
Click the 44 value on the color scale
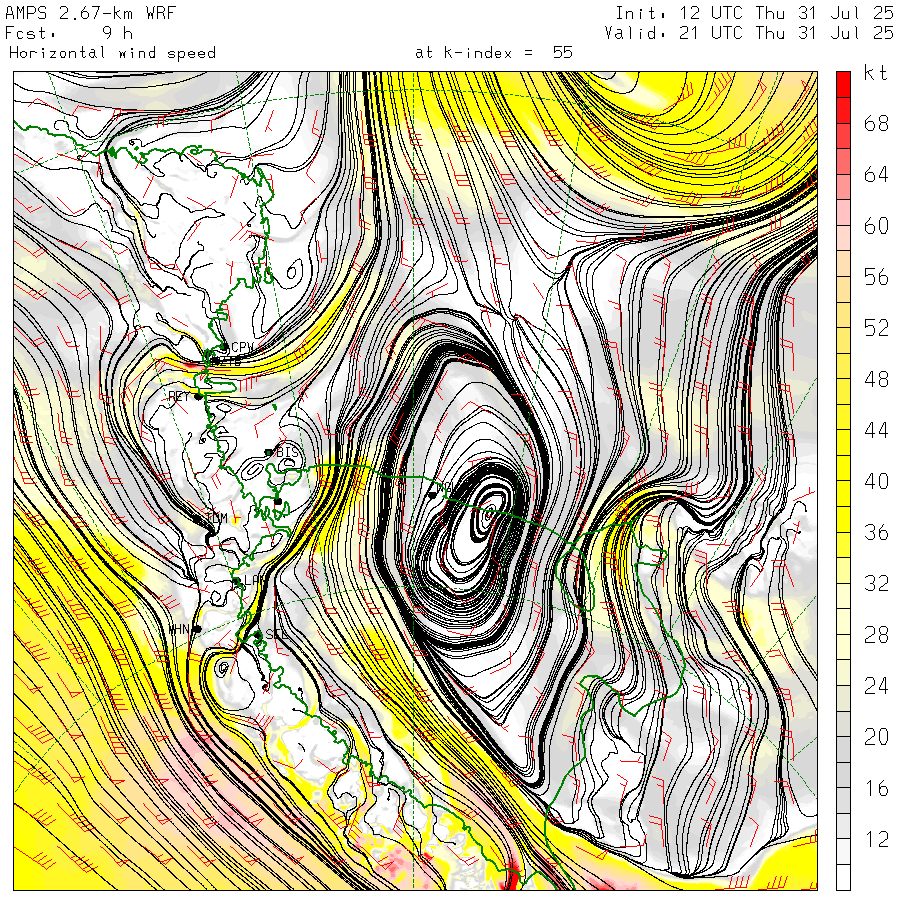(876, 430)
